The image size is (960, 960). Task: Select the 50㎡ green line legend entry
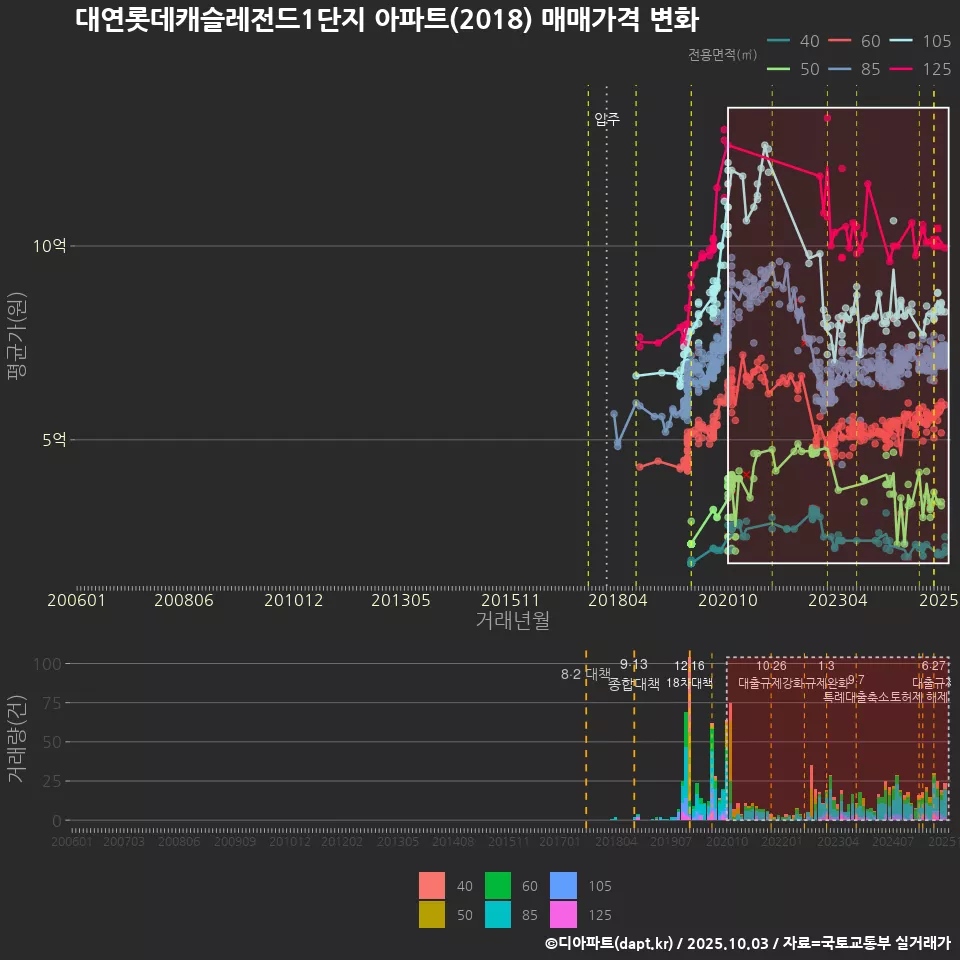coord(779,69)
